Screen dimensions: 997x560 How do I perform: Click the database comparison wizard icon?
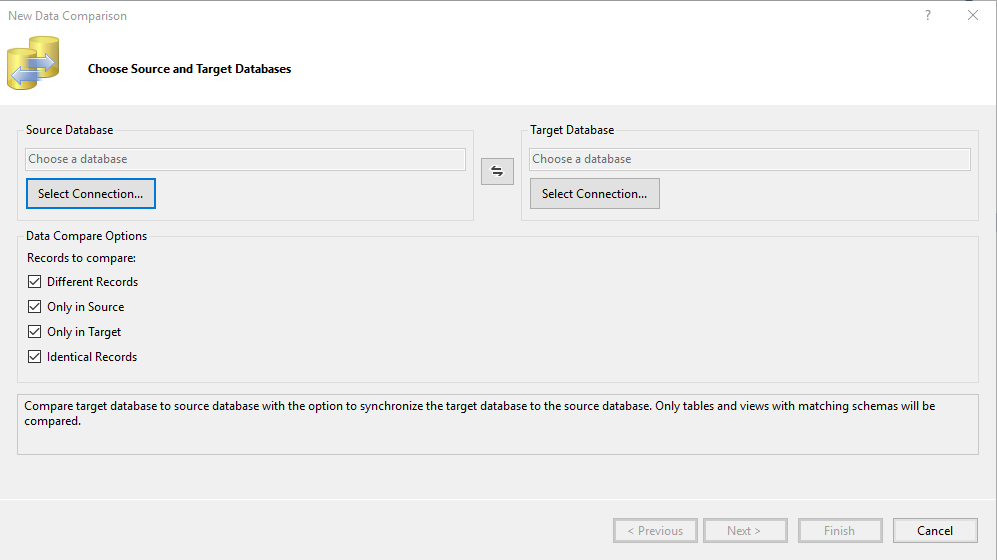pyautogui.click(x=33, y=63)
